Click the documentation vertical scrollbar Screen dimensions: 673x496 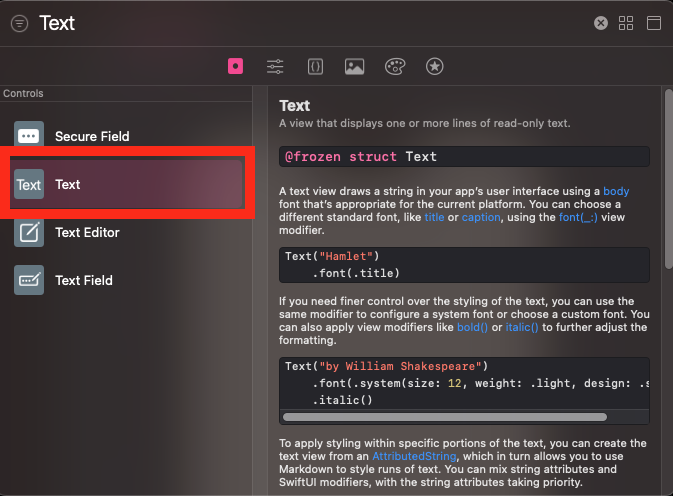point(668,179)
